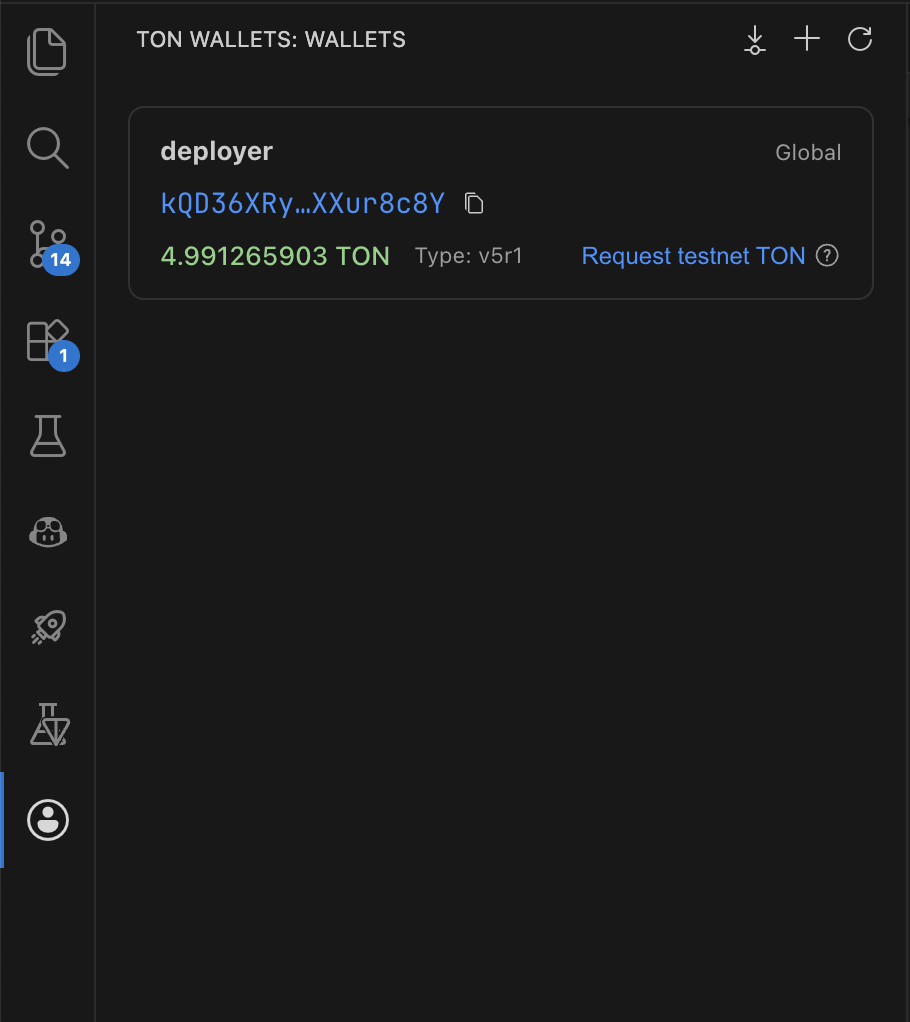Add a new wallet with plus icon
This screenshot has height=1022, width=910.
point(806,40)
